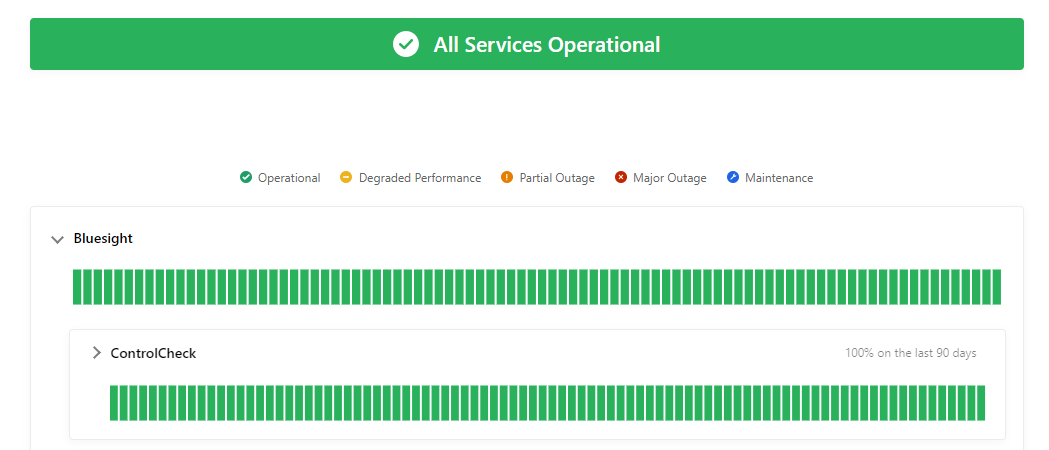Viewport: 1049px width, 450px height.
Task: Click the Partial Outage legend label
Action: 557,178
